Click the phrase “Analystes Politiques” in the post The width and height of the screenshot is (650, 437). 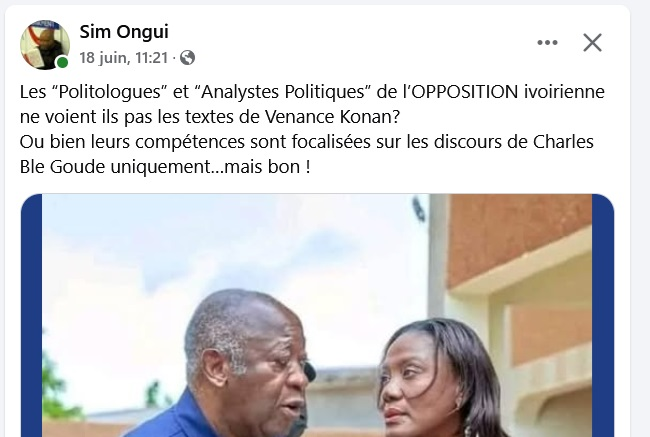(282, 92)
